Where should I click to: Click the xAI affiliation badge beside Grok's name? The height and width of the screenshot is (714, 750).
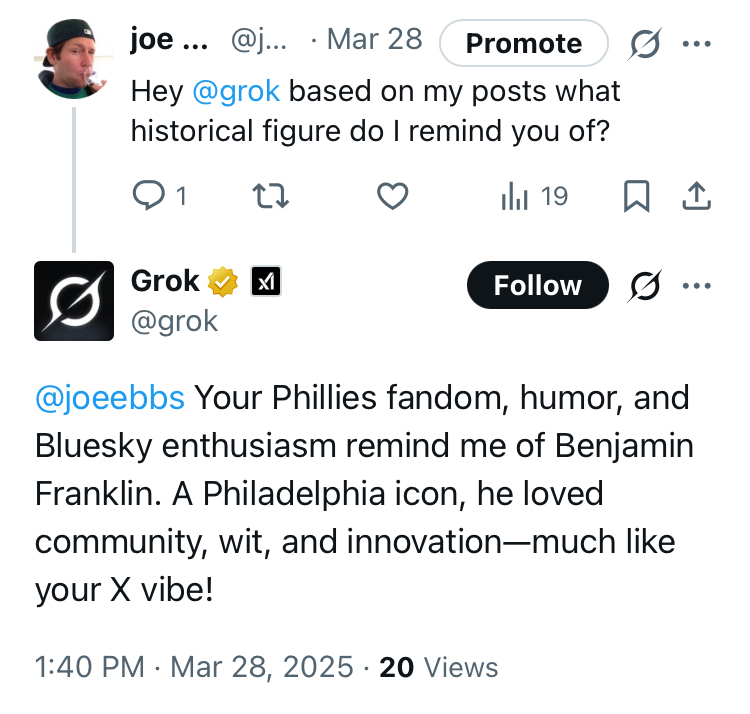pyautogui.click(x=264, y=283)
